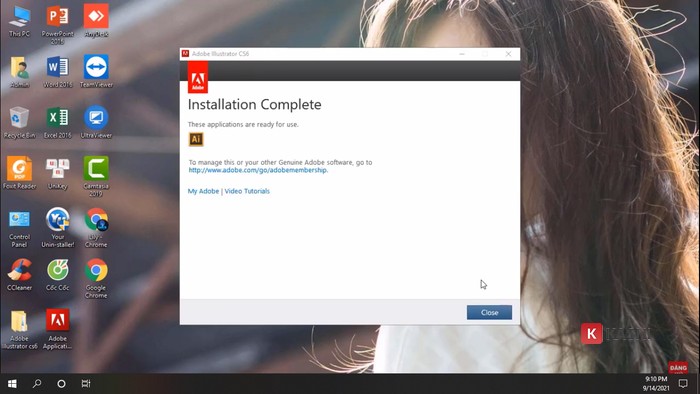Click the red Adobe logo in installer header
Screen dimensions: 700x394
[x=198, y=77]
